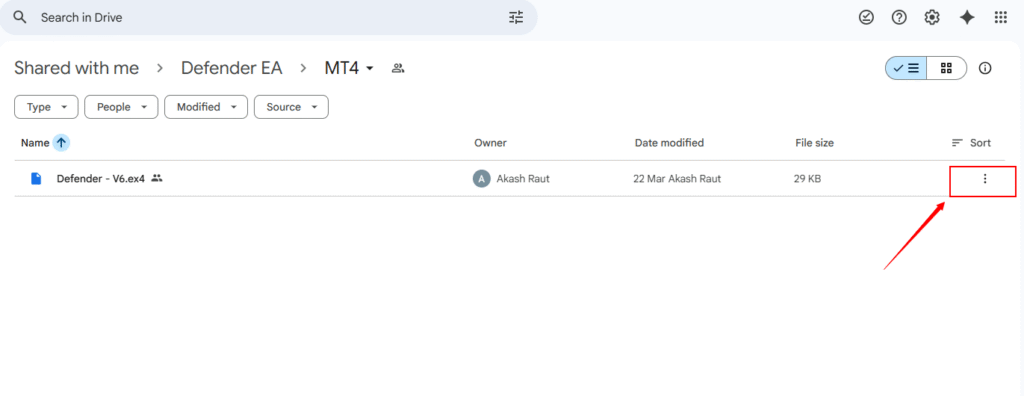Click shared icon next to Defender - V6.ex4

point(157,178)
